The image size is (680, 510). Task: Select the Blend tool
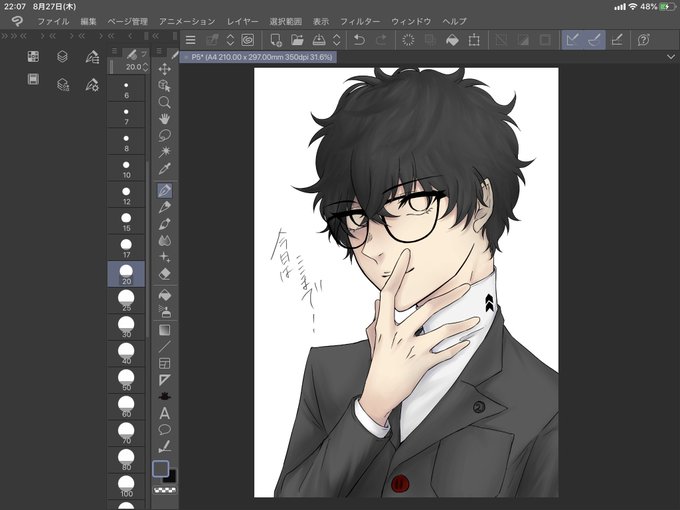click(x=164, y=240)
